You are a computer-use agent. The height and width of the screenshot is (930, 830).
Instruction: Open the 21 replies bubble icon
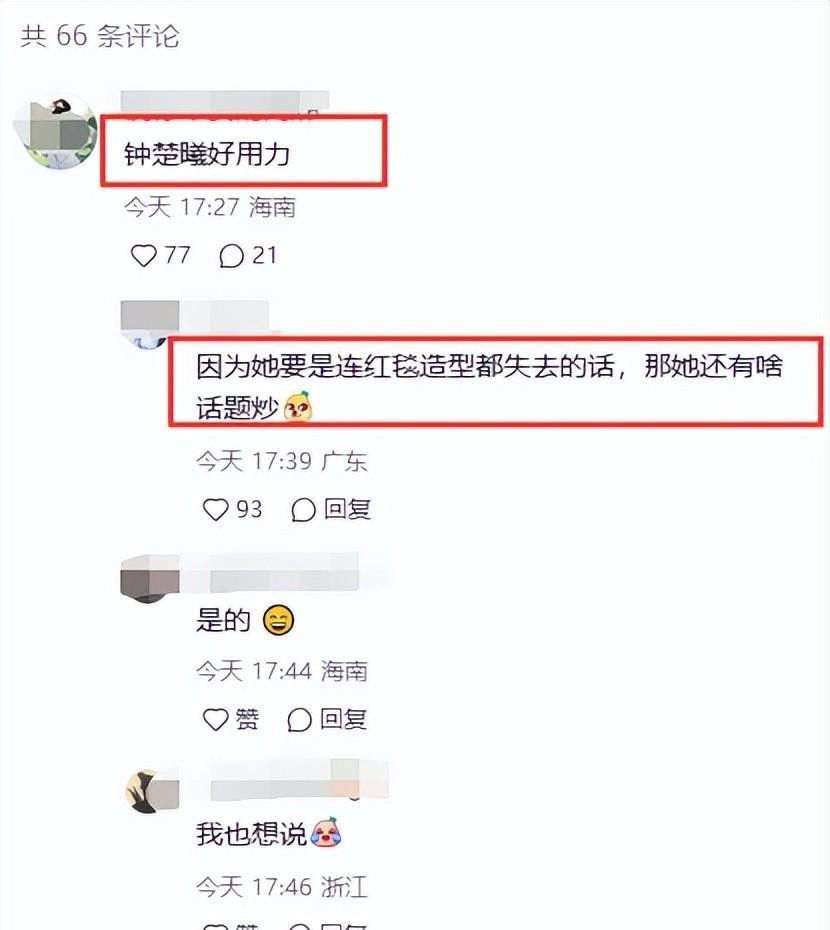(x=231, y=256)
